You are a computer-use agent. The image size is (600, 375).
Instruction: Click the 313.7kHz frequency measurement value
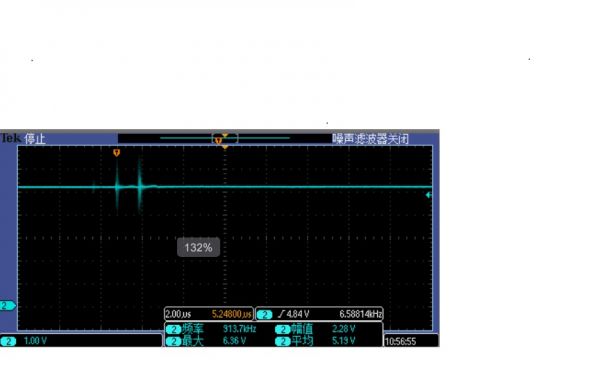240,329
